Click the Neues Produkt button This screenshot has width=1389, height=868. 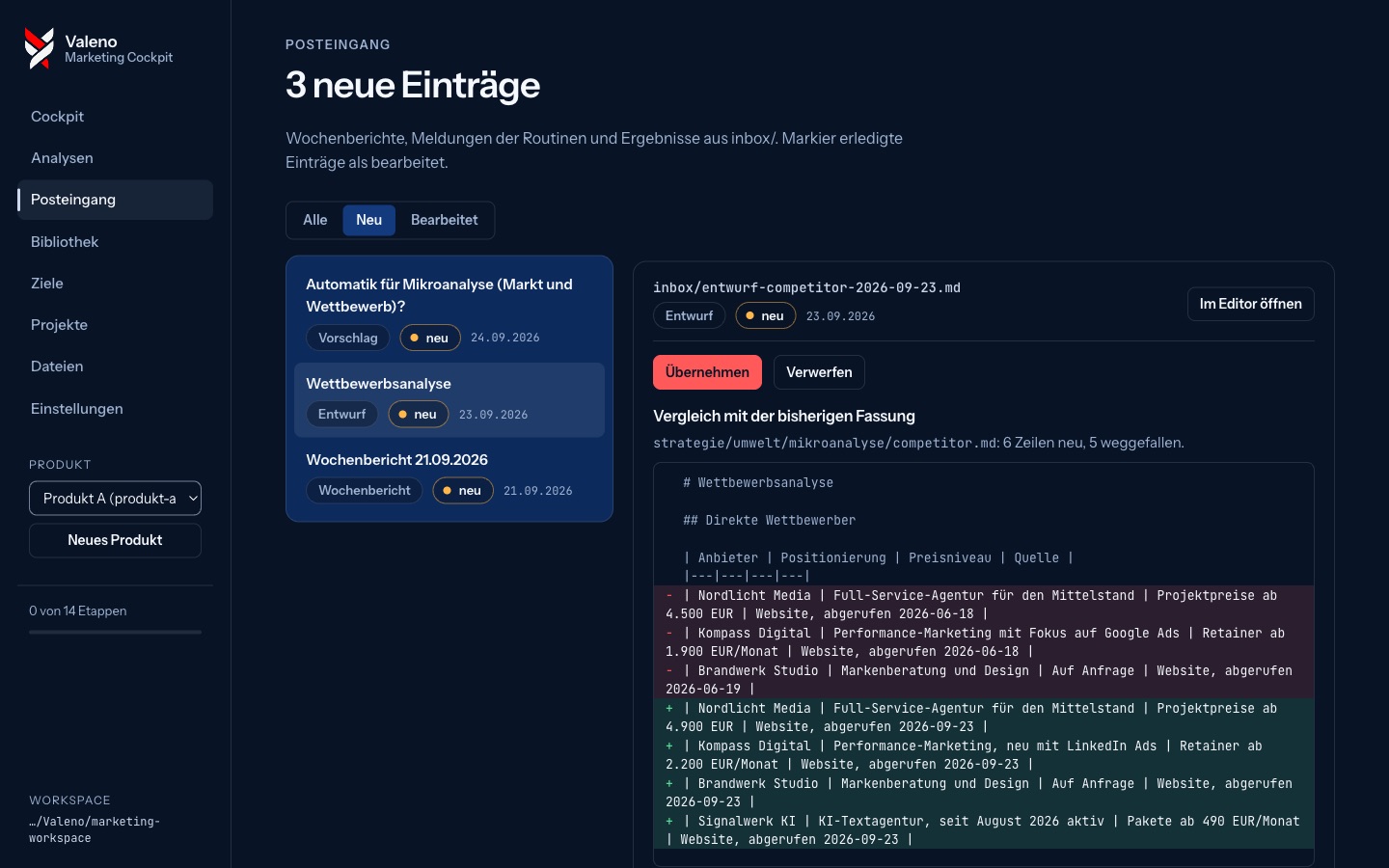tap(115, 540)
